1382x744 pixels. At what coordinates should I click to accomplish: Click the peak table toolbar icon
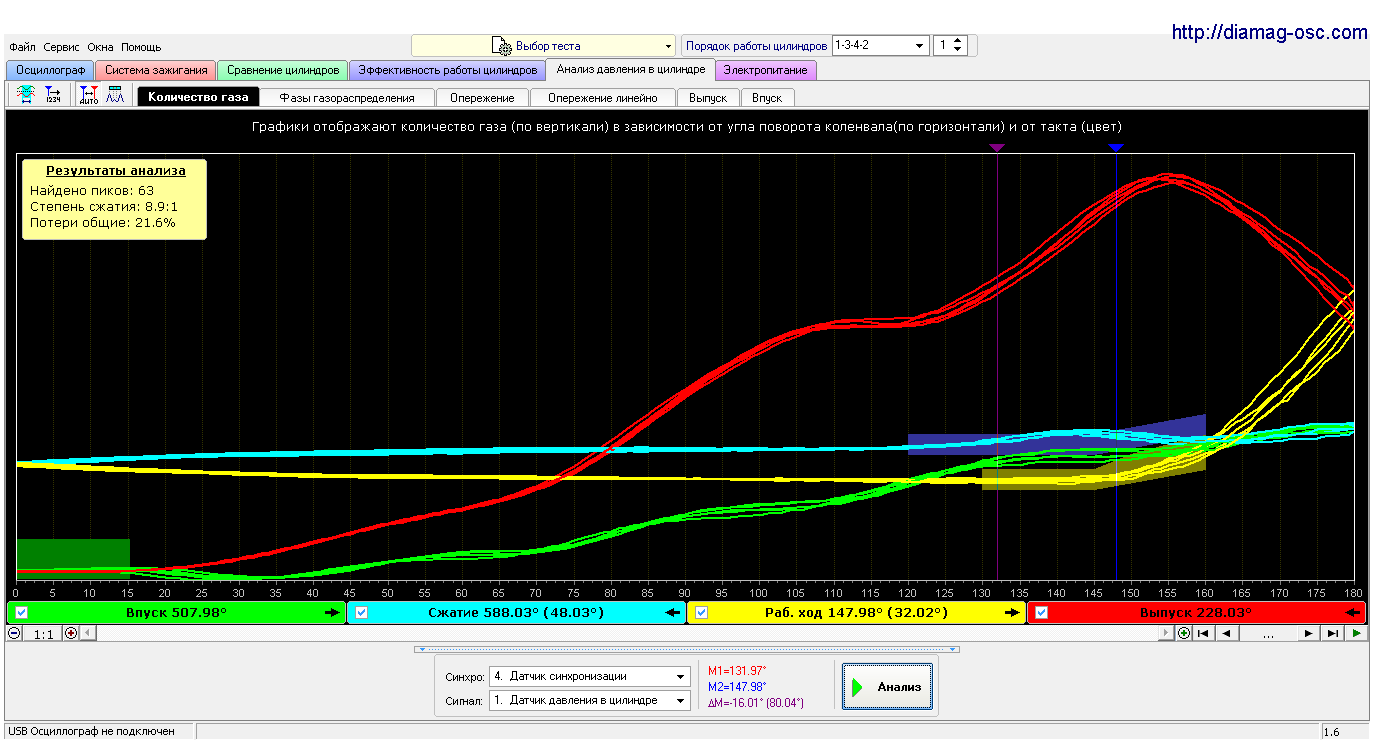[x=115, y=96]
